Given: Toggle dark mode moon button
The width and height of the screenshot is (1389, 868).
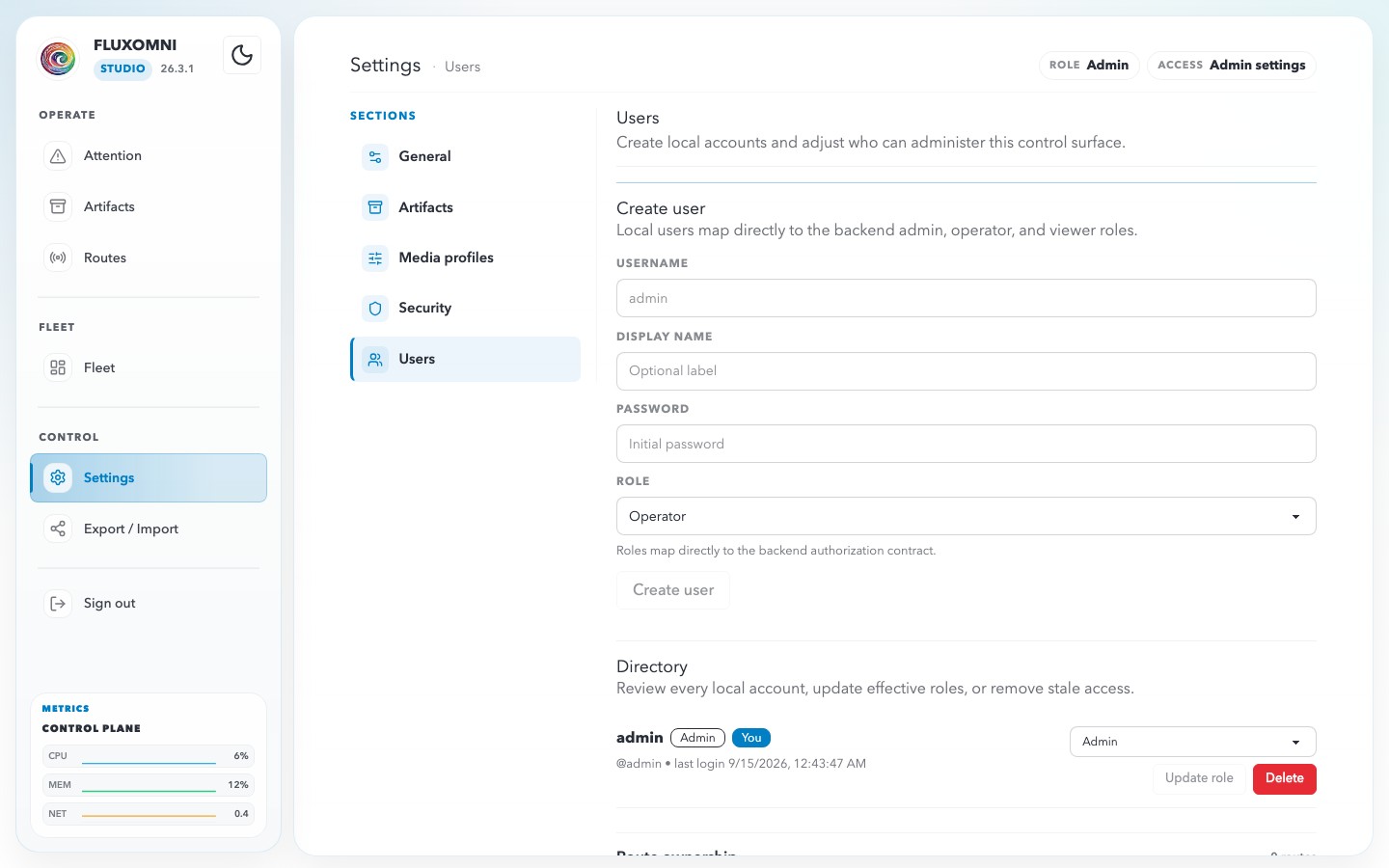Looking at the screenshot, I should pyautogui.click(x=242, y=55).
